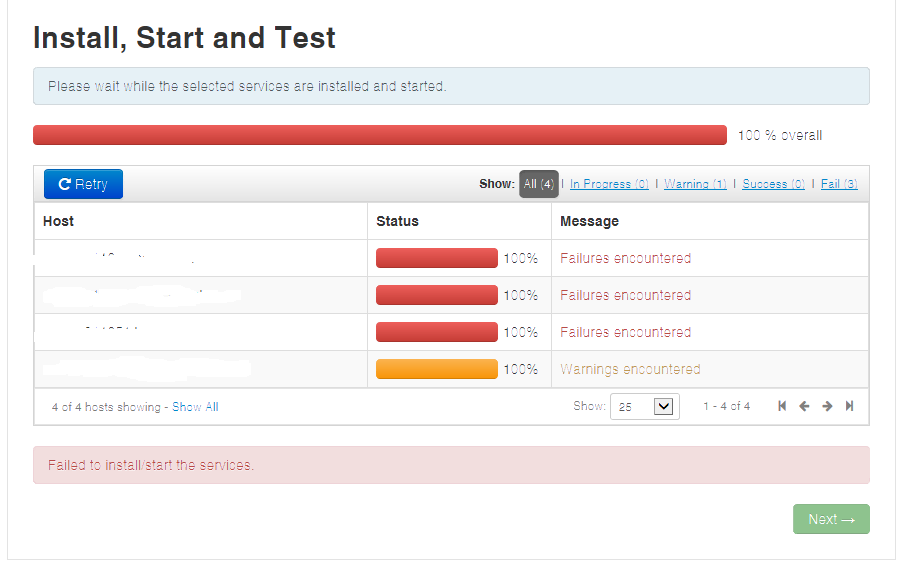The width and height of the screenshot is (907, 581).
Task: Jump to last page with pagination icon
Action: point(850,406)
